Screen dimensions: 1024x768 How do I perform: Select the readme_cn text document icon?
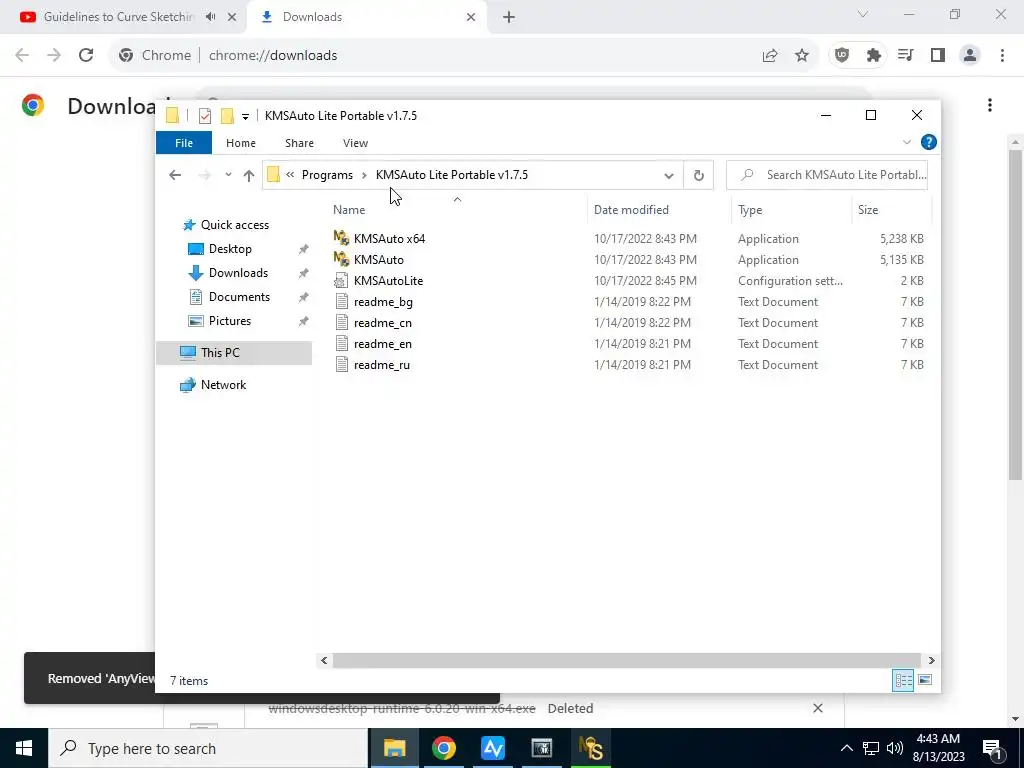click(341, 322)
